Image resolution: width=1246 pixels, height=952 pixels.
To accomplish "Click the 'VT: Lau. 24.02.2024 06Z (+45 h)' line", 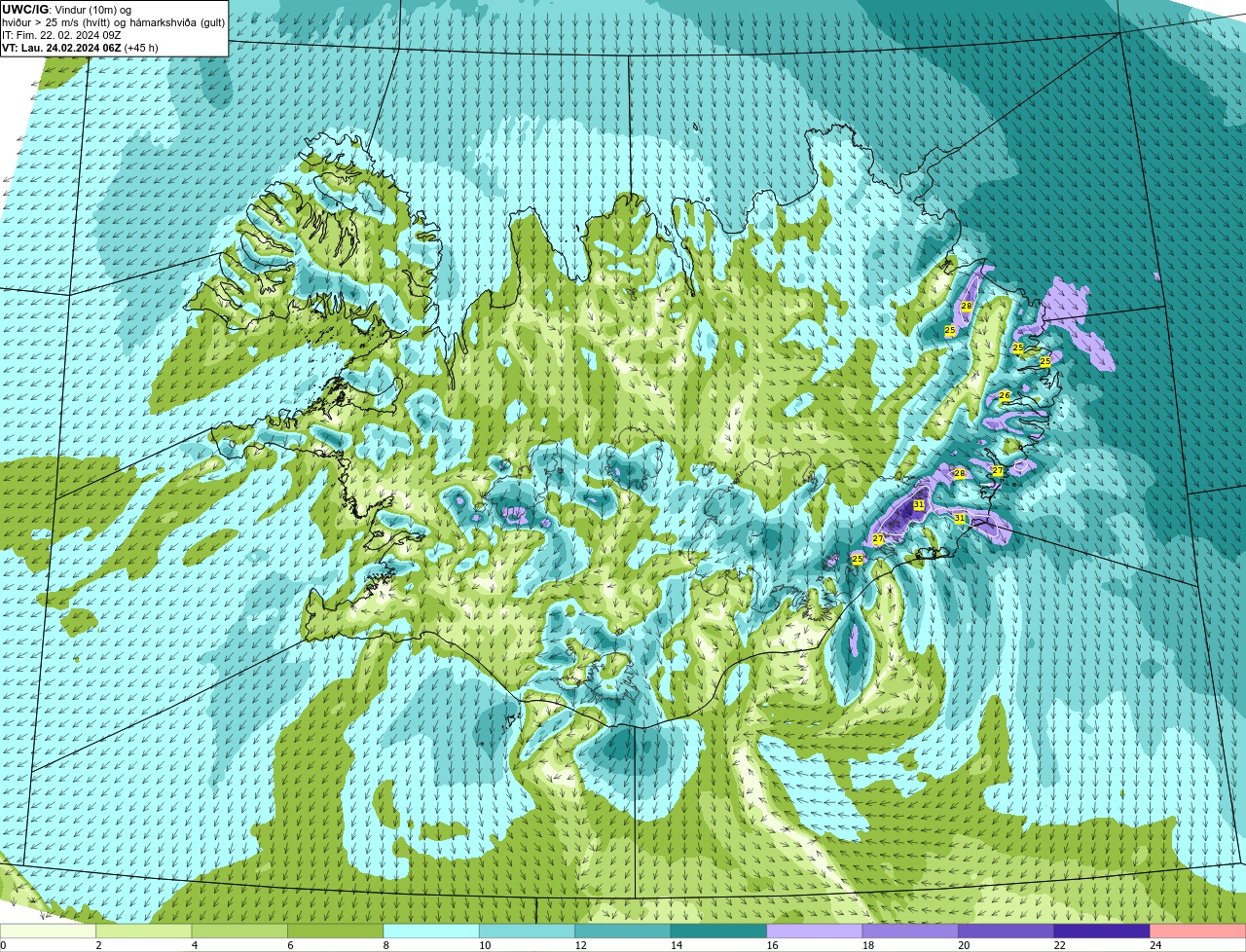I will coord(80,47).
